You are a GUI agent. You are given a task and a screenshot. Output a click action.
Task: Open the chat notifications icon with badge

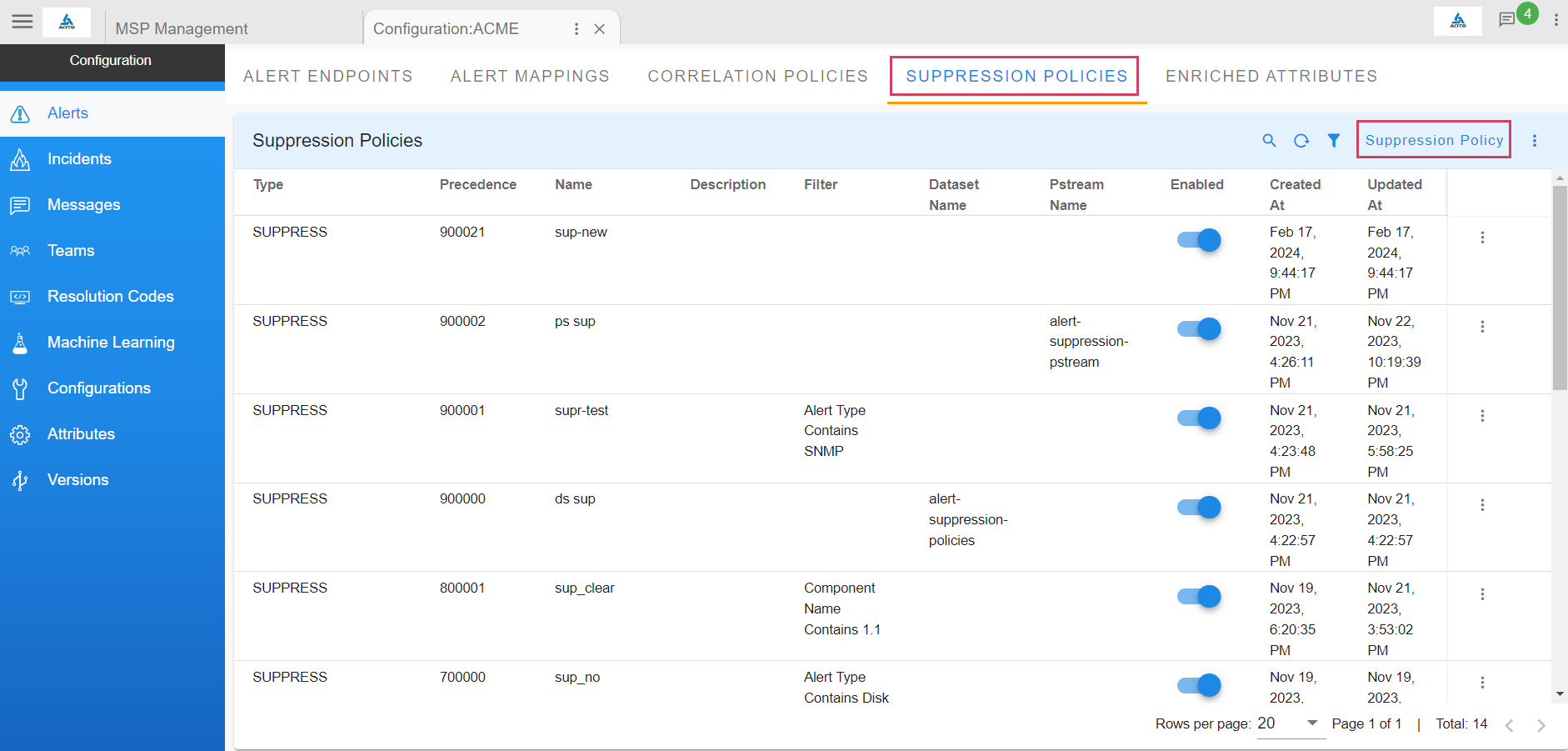pyautogui.click(x=1507, y=20)
